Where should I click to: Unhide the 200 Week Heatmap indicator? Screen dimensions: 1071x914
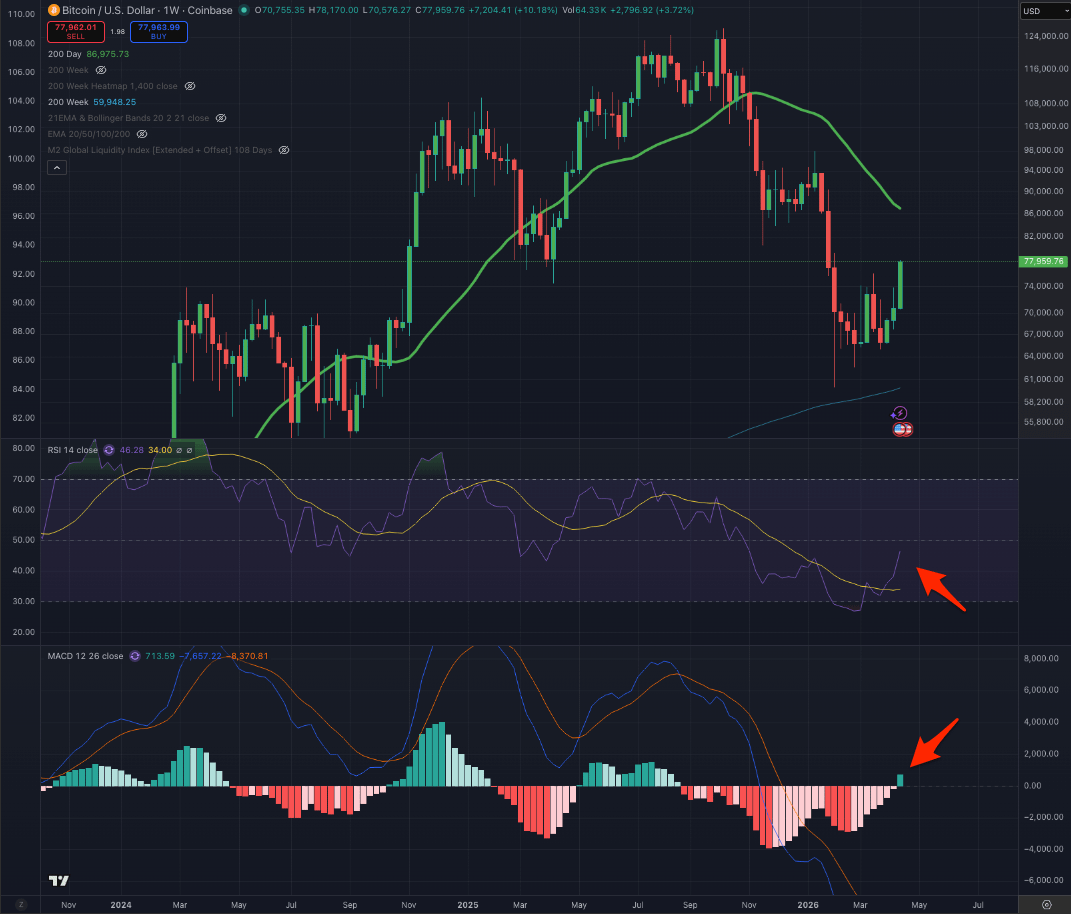pyautogui.click(x=191, y=86)
